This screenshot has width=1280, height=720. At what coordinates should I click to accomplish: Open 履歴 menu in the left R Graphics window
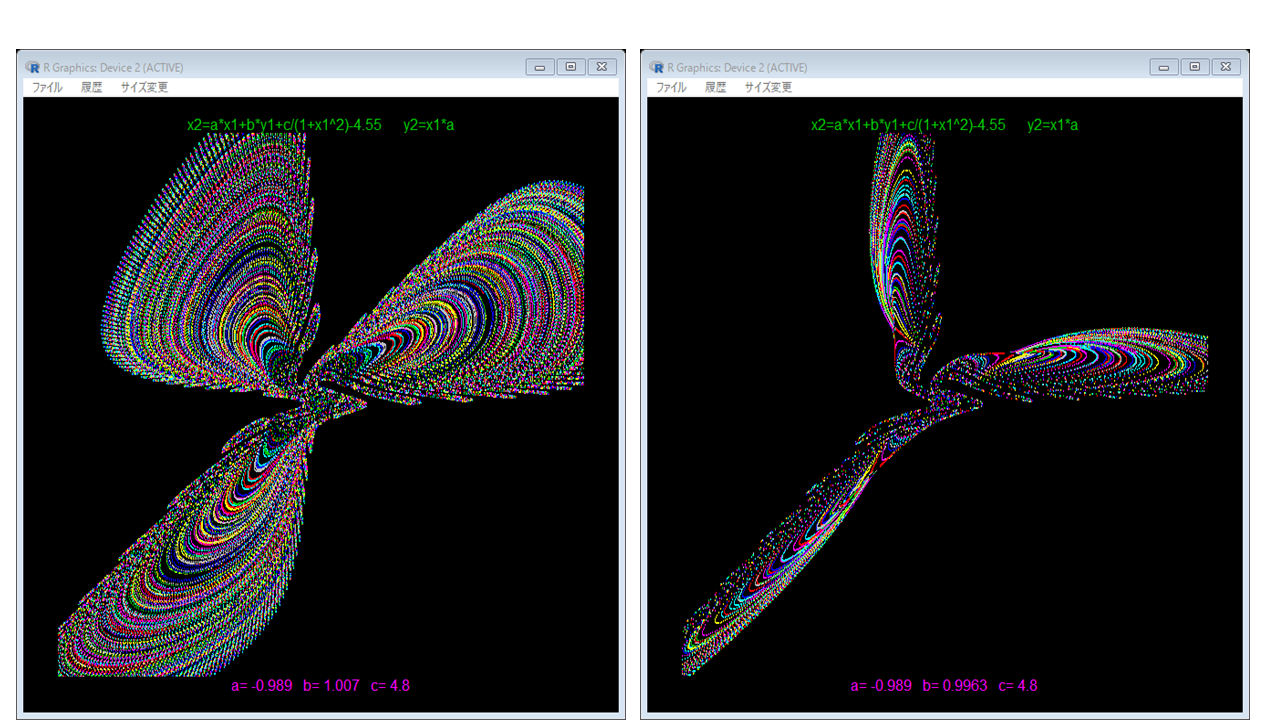pyautogui.click(x=91, y=87)
